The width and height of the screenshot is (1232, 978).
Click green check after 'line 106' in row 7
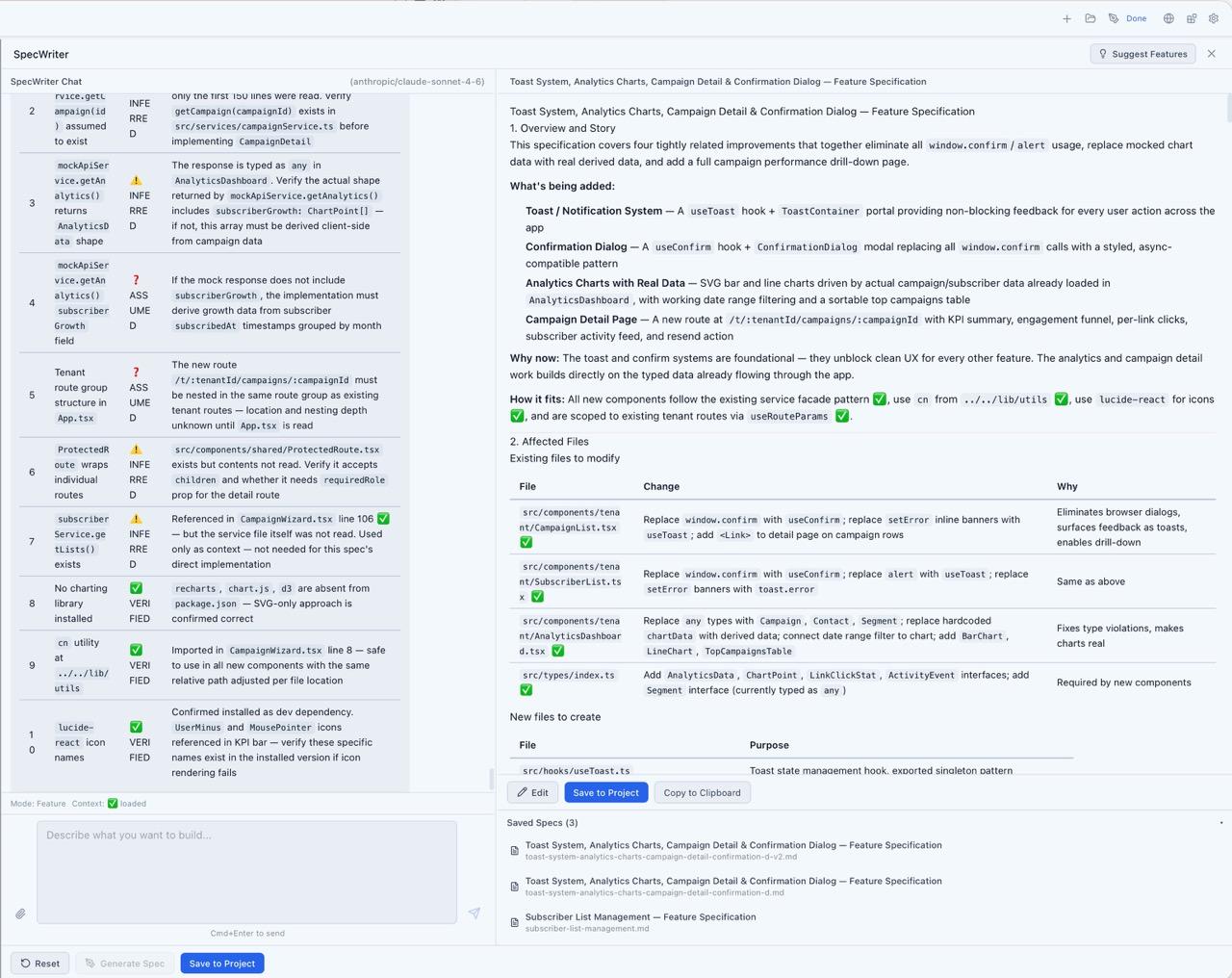(383, 519)
